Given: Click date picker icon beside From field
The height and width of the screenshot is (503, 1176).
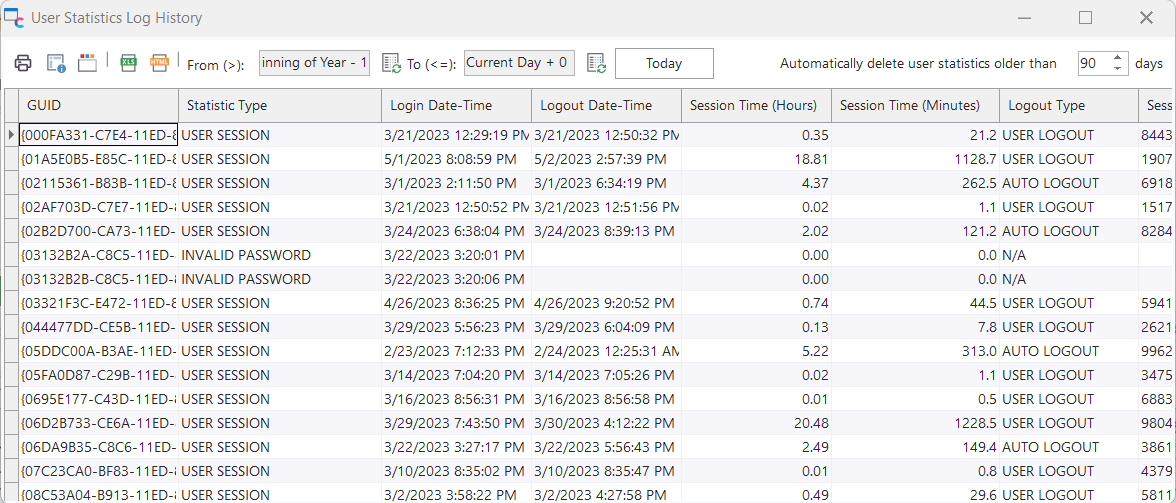Looking at the screenshot, I should [x=392, y=63].
